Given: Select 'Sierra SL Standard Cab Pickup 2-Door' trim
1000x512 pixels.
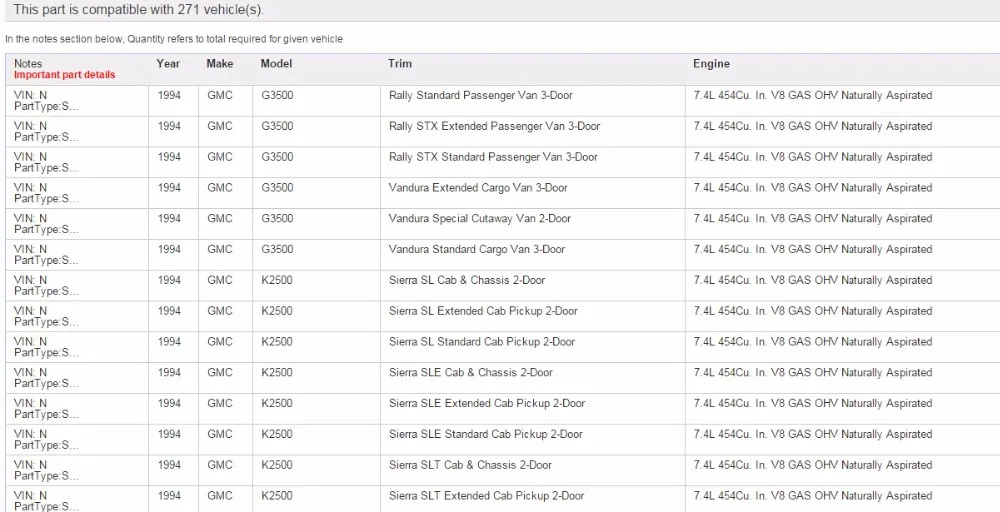Looking at the screenshot, I should tap(482, 342).
